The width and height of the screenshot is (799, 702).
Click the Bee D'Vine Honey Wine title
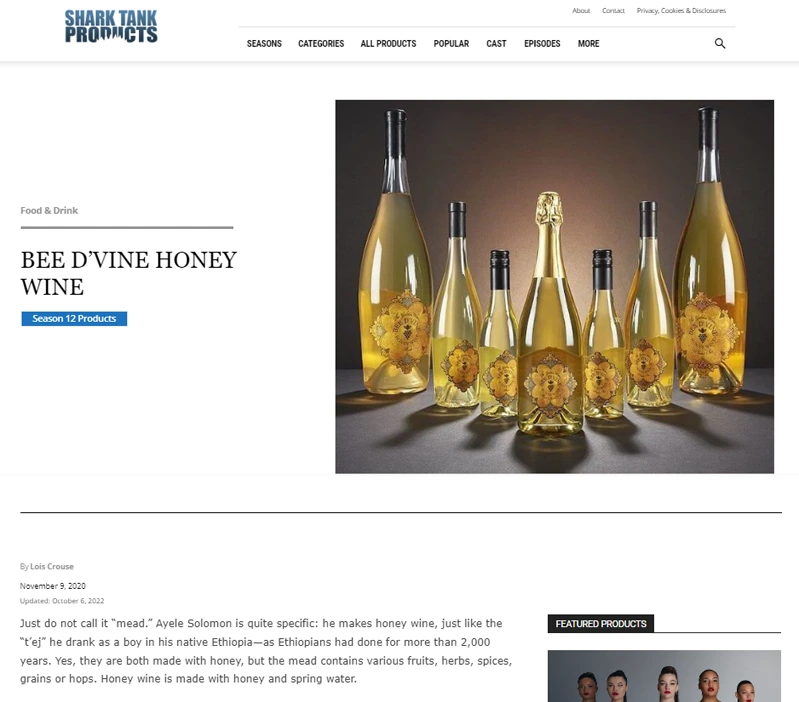(x=128, y=273)
